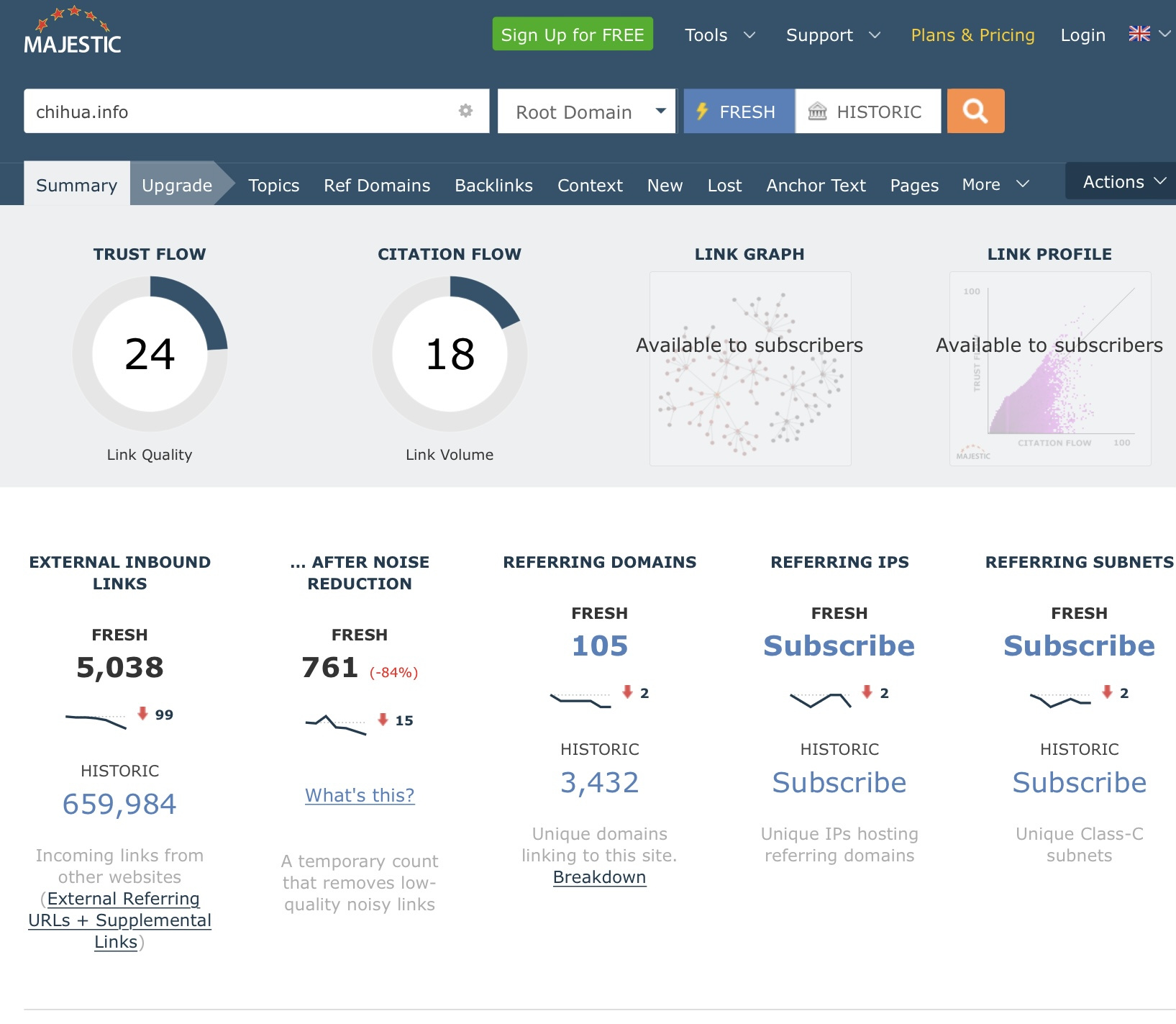Click Referring Domains trend sparkline
Image resolution: width=1176 pixels, height=1024 pixels.
coord(580,700)
